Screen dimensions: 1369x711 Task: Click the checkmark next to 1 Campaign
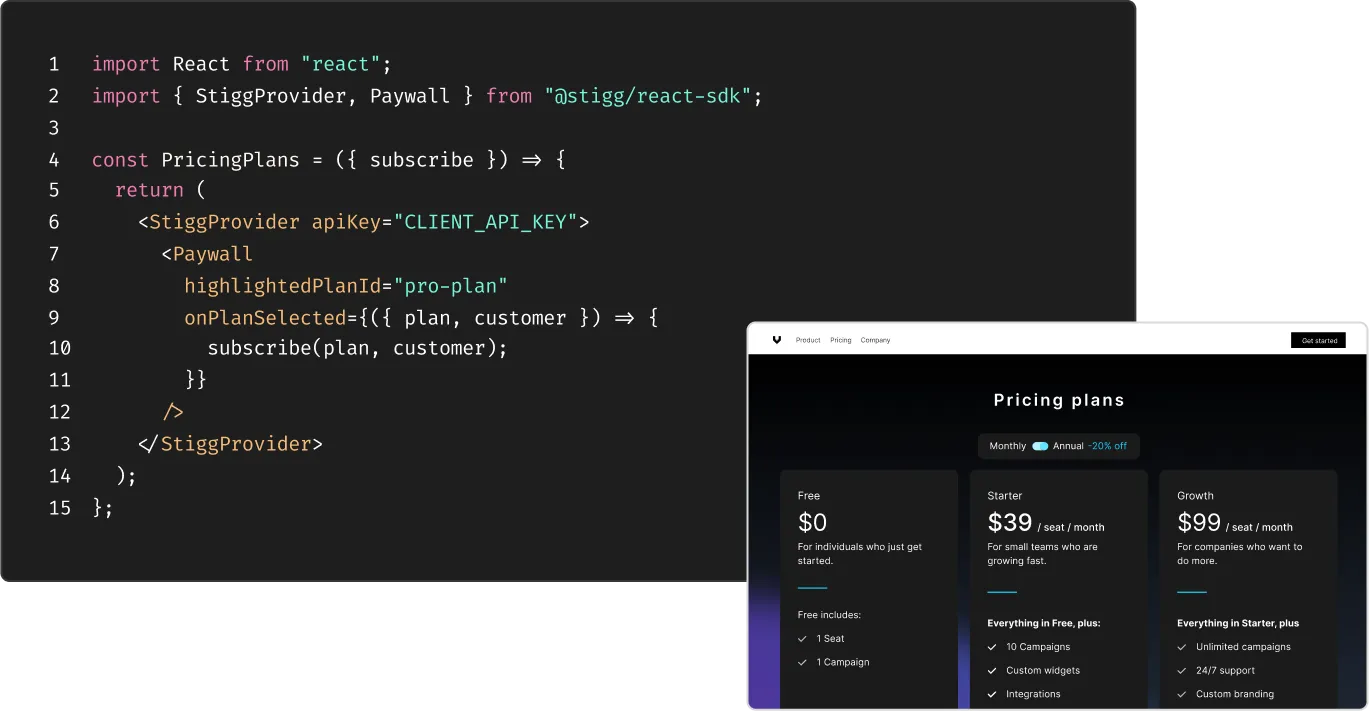coord(802,662)
